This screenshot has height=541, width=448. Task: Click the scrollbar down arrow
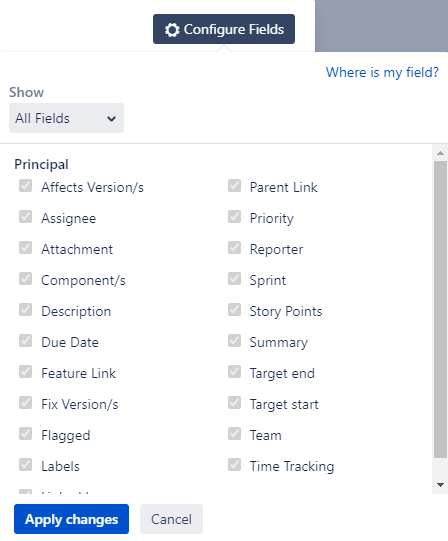point(440,485)
